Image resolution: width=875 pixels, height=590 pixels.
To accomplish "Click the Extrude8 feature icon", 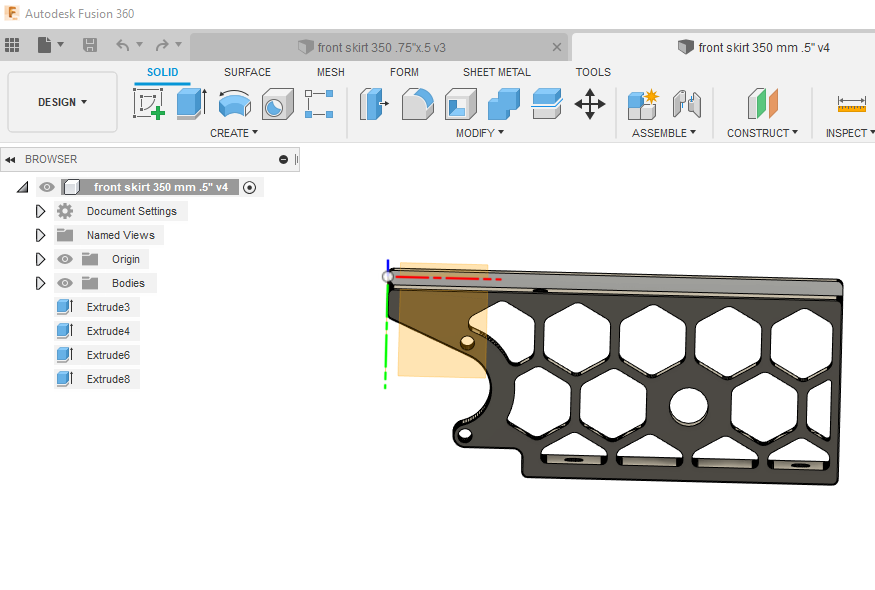I will (x=65, y=379).
